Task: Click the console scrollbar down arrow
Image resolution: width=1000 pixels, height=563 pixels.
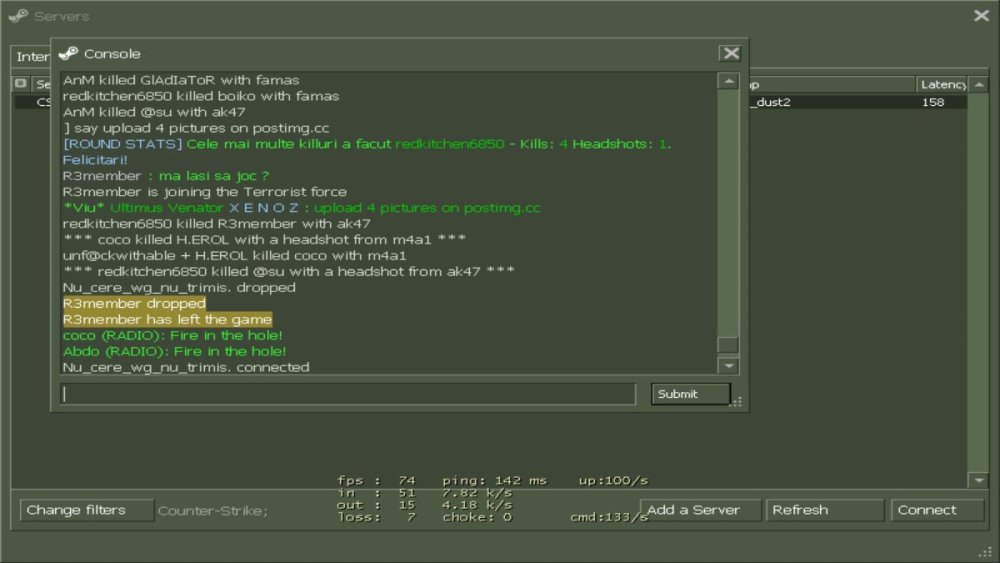Action: pos(728,365)
